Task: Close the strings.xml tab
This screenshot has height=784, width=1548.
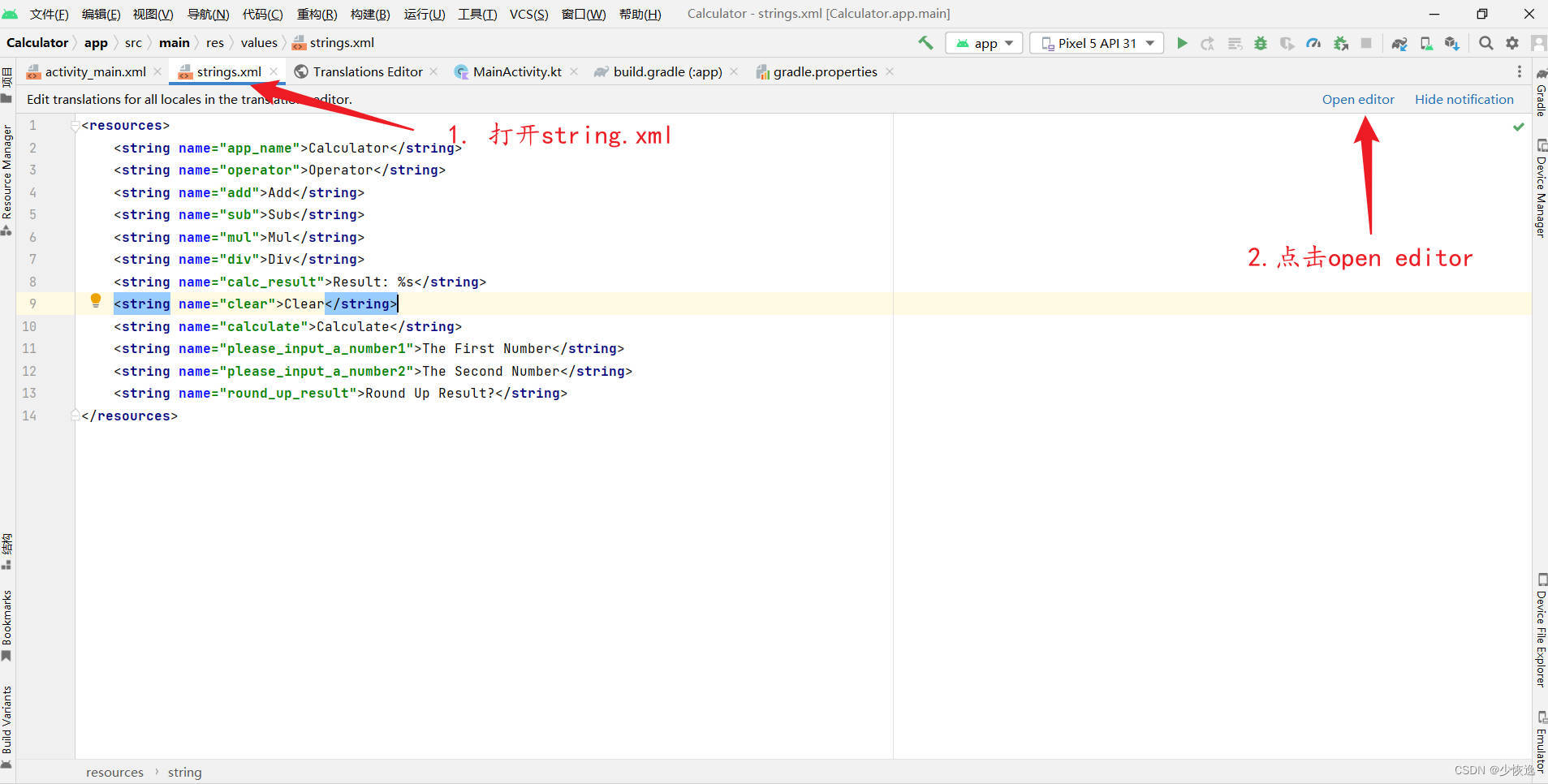Action: (x=274, y=71)
